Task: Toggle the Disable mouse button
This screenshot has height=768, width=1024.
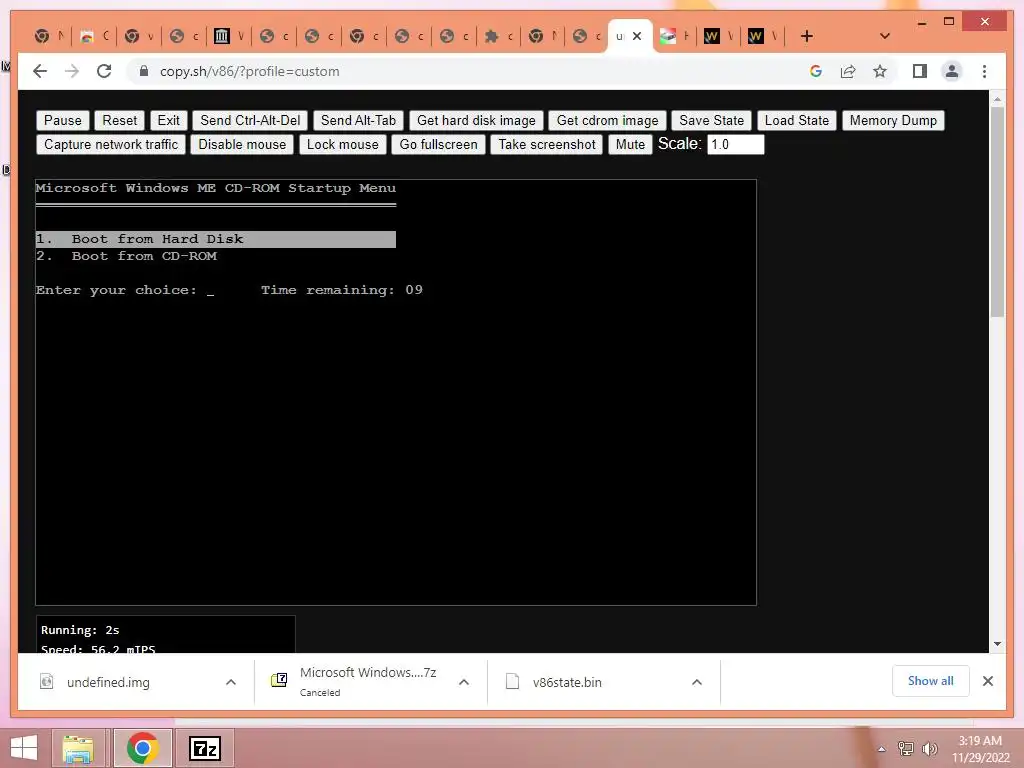Action: (242, 144)
